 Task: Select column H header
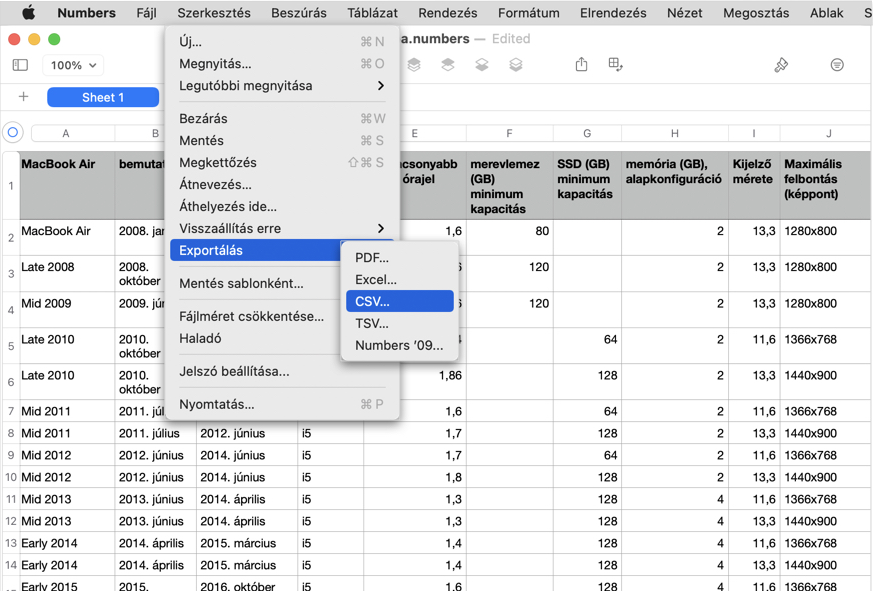coord(675,133)
